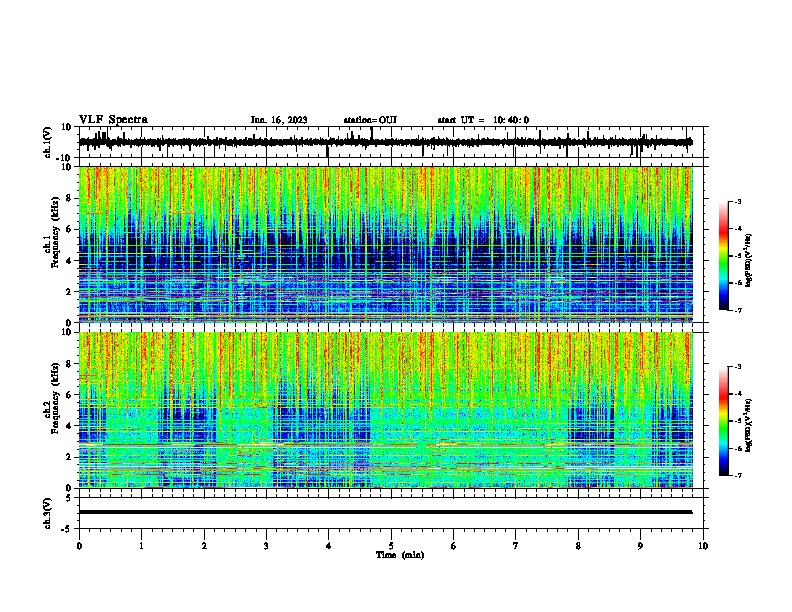
Task: Click the ch.2 color scale log(PSD) unit label
Action: [x=749, y=425]
